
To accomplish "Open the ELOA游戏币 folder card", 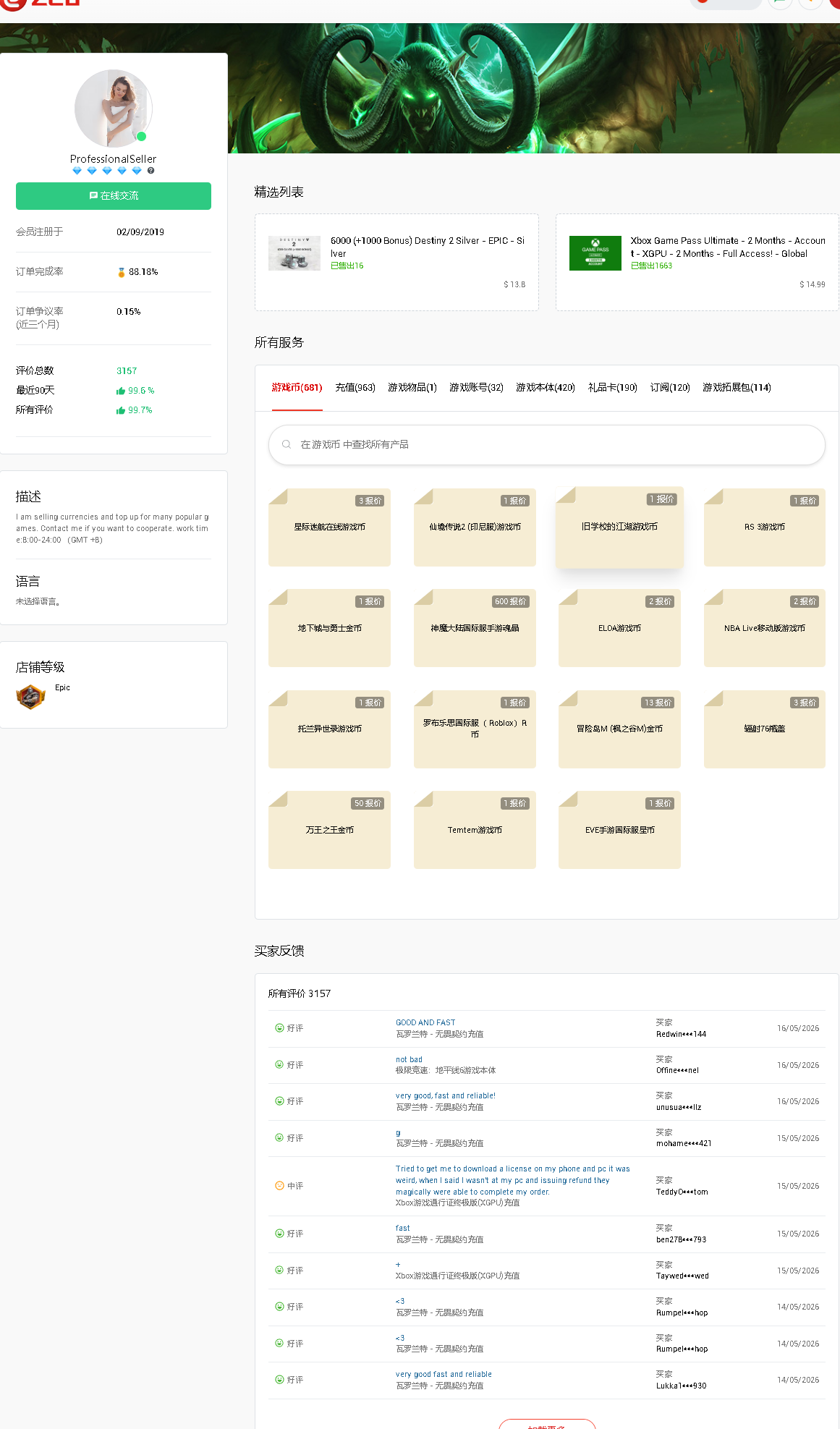I will tap(619, 628).
